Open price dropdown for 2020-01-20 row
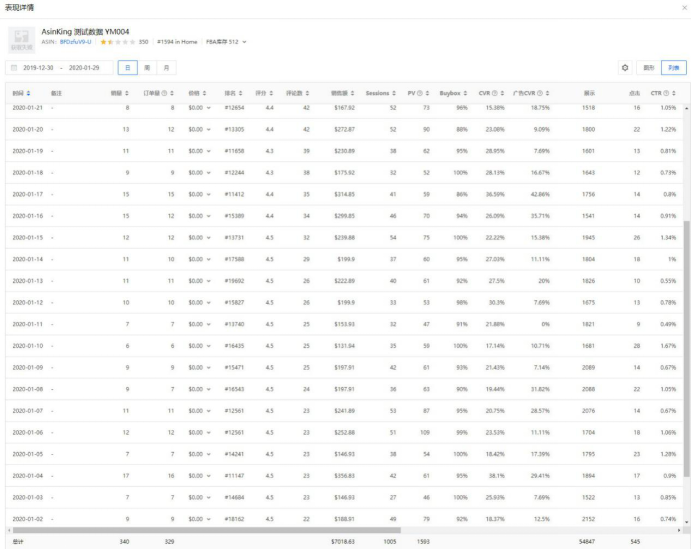Viewport: 692px width, 549px height. 209,129
